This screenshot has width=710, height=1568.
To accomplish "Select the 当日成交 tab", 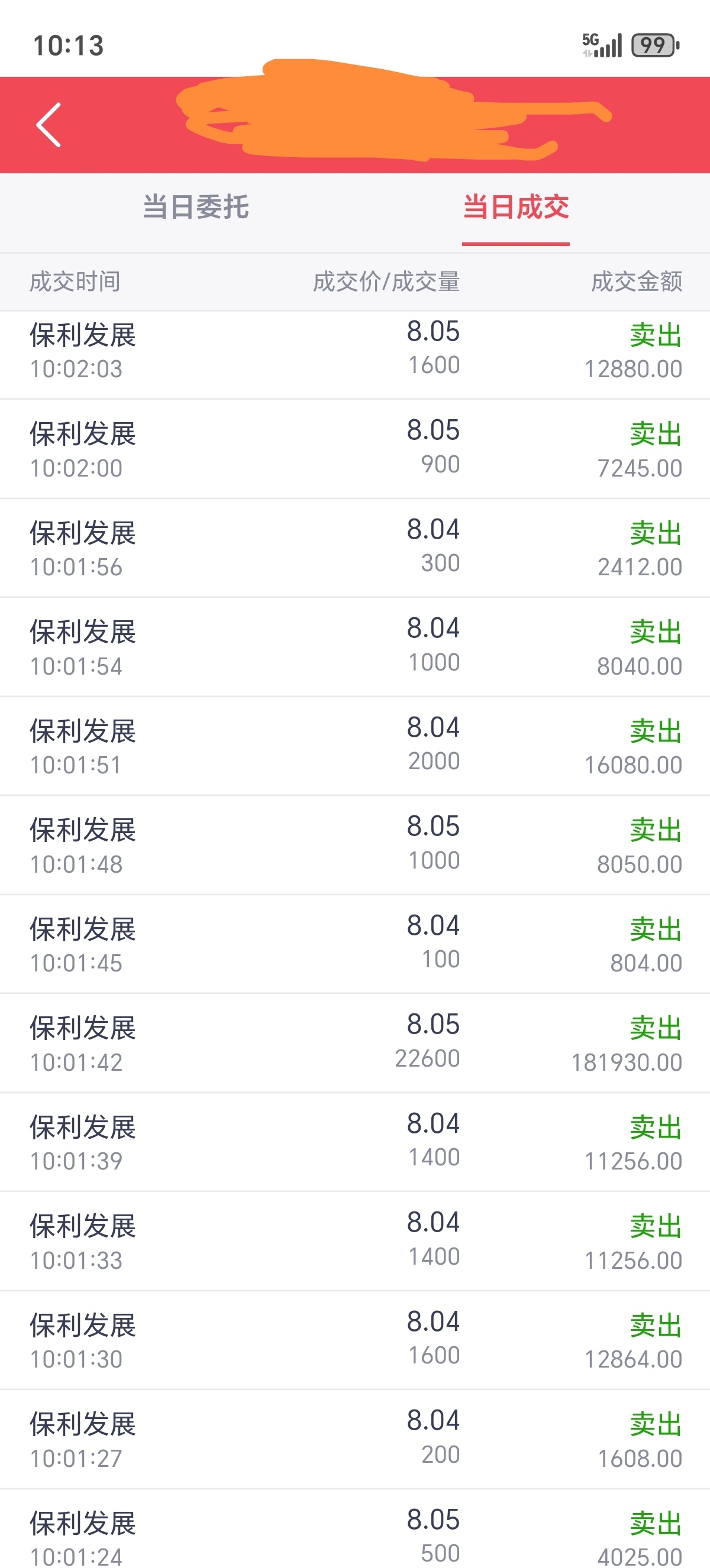I will point(516,206).
